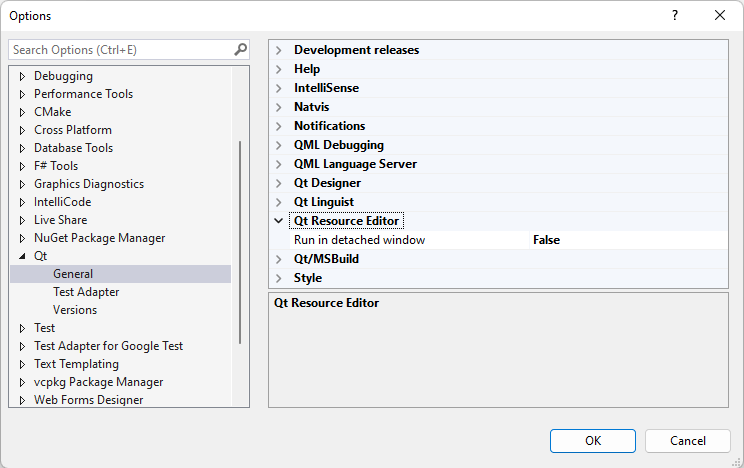
Task: Expand the Notifications property section
Action: 279,126
